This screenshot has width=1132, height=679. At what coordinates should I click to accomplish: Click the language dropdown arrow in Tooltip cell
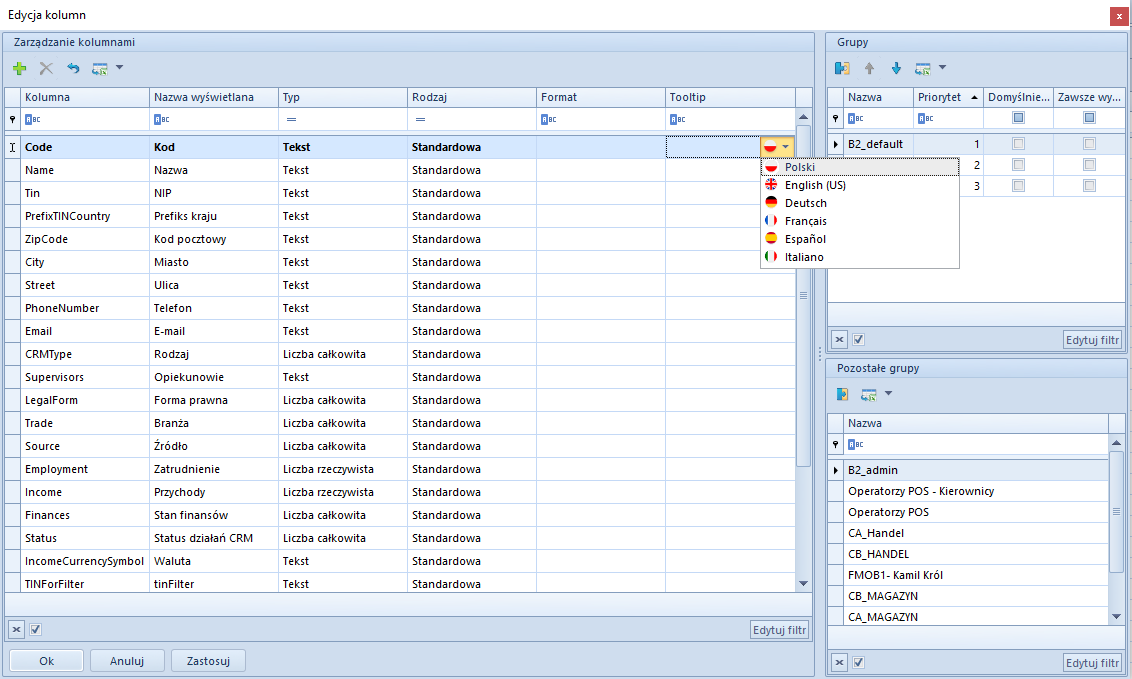pyautogui.click(x=786, y=147)
